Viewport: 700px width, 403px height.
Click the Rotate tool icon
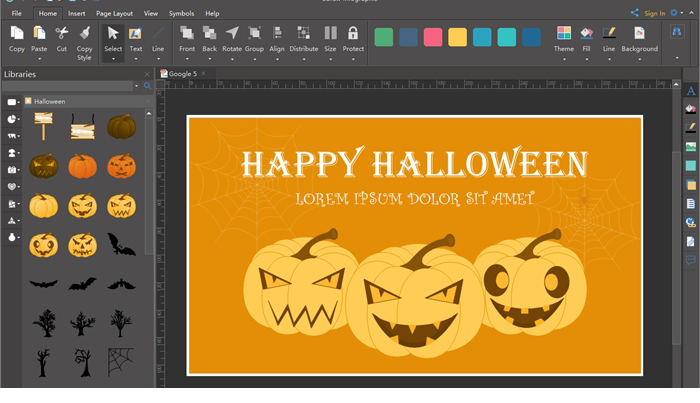(232, 33)
